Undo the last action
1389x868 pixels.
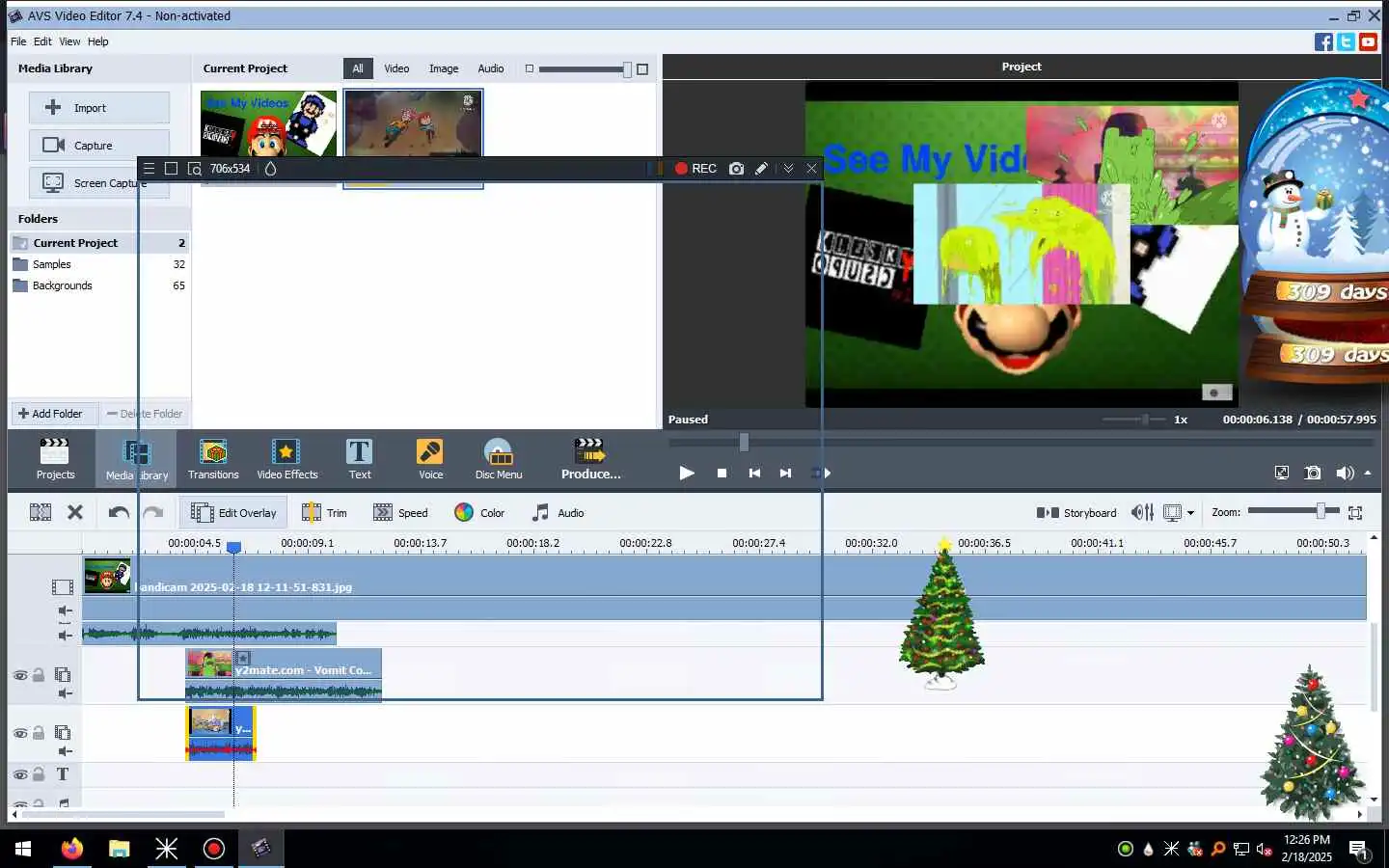(x=119, y=512)
